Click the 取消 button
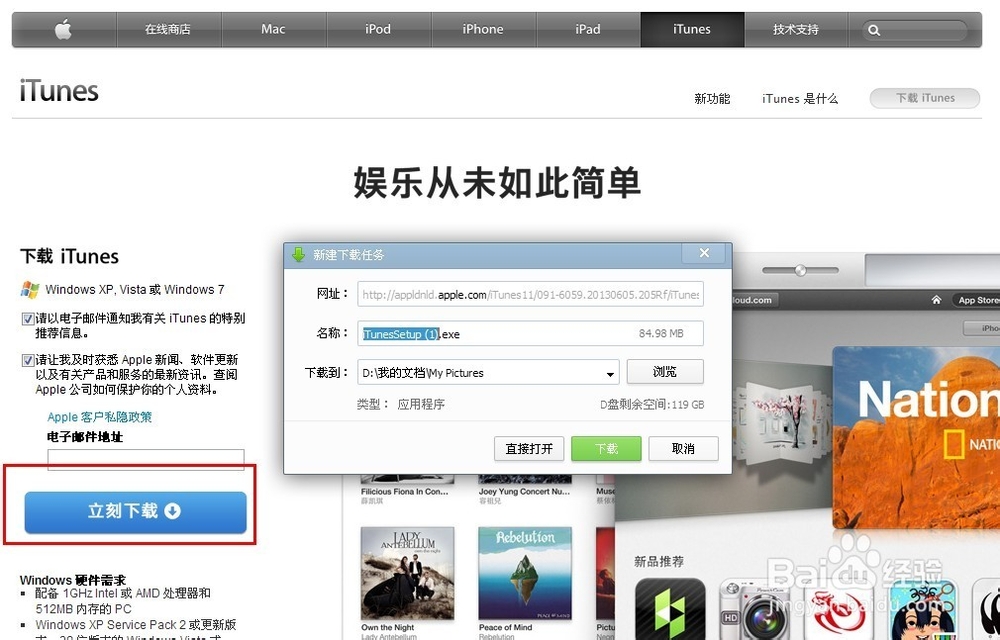1000x640 pixels. click(x=683, y=449)
